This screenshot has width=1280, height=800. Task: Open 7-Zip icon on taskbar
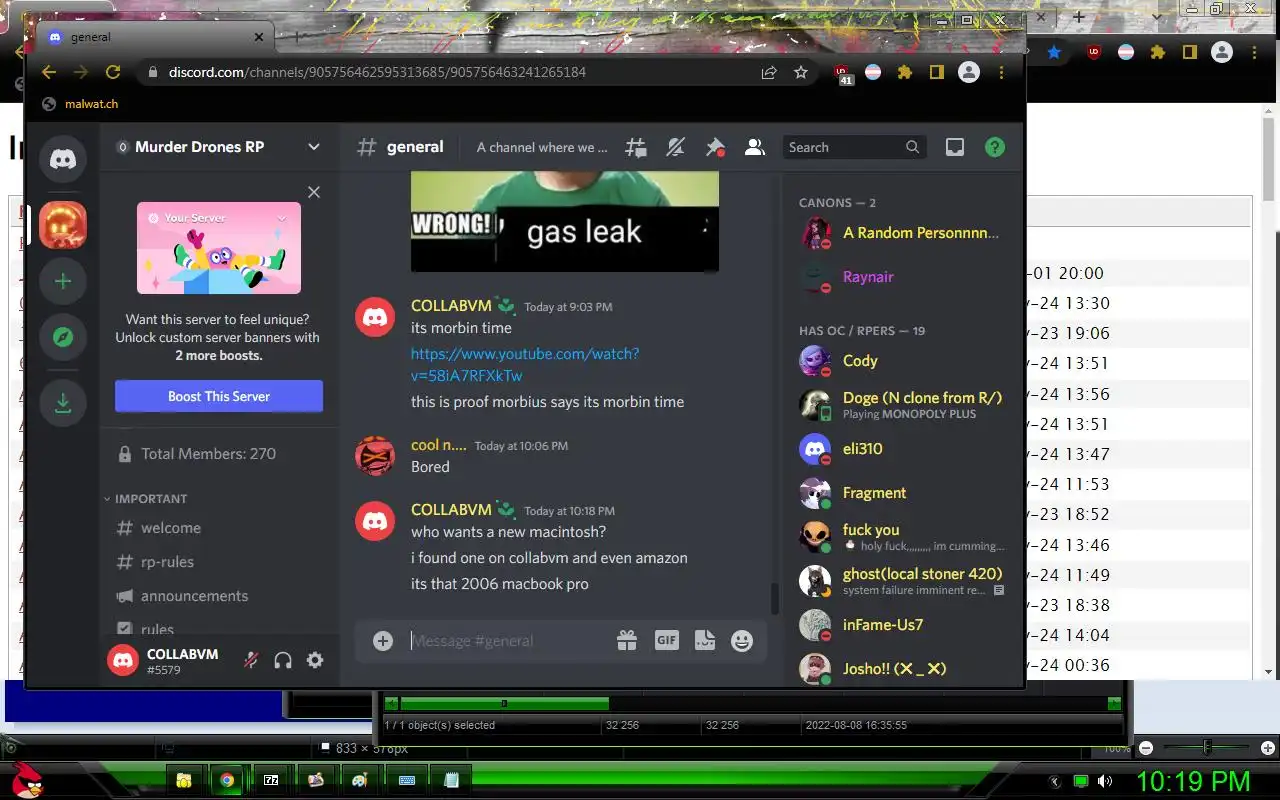pyautogui.click(x=271, y=780)
